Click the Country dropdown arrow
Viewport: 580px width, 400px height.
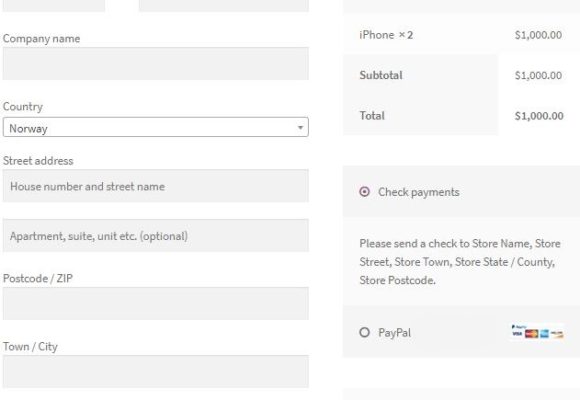pyautogui.click(x=300, y=128)
